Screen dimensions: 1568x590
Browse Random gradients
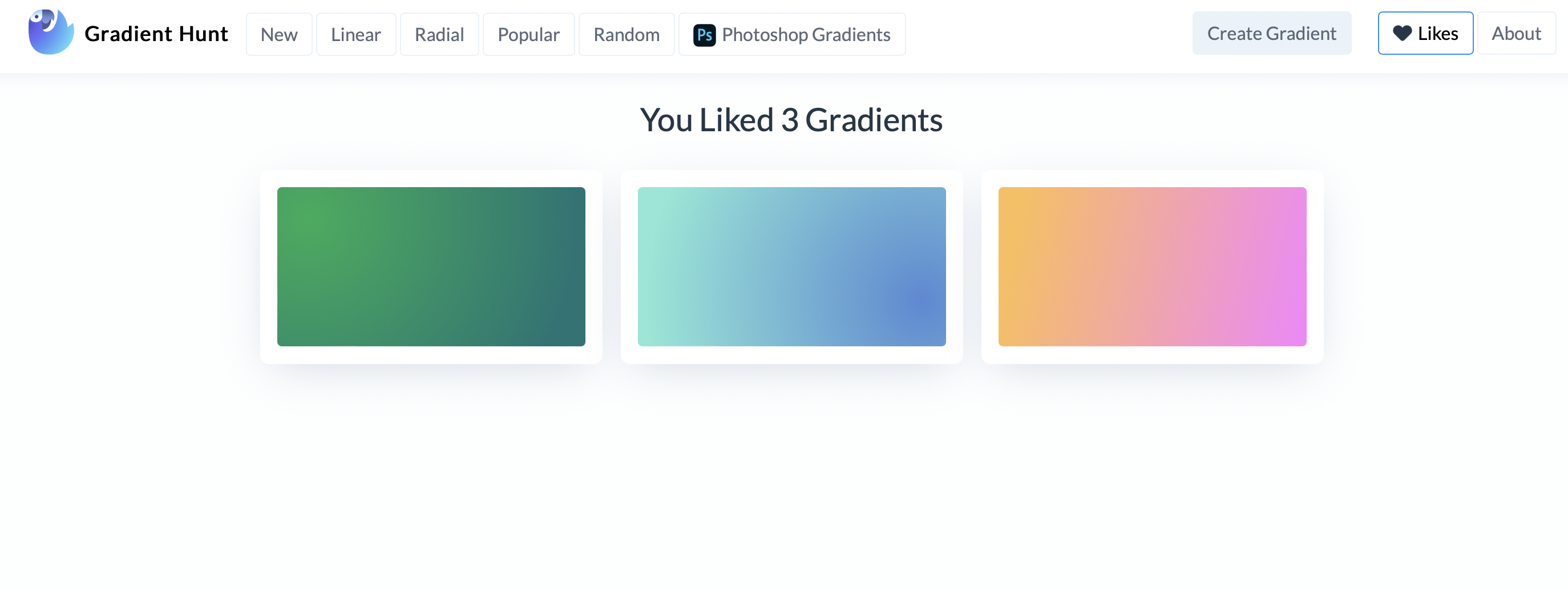[x=627, y=34]
